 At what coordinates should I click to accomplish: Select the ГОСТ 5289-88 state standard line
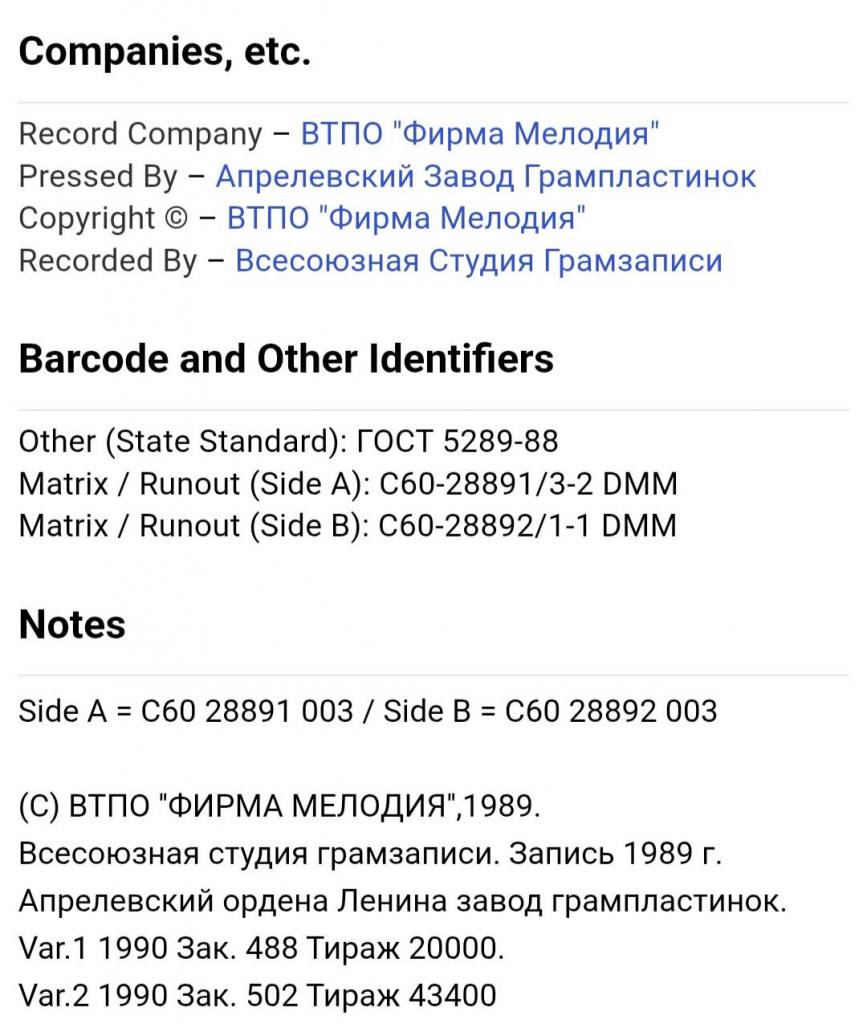tap(289, 441)
